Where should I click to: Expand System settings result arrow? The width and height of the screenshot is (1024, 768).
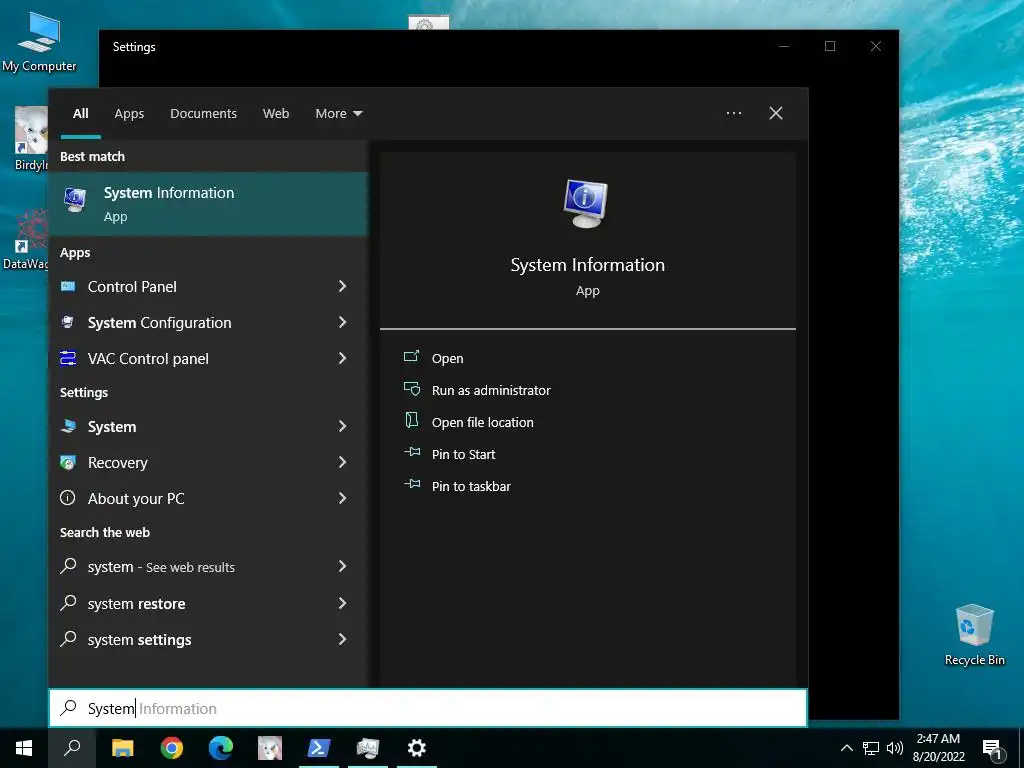click(342, 426)
